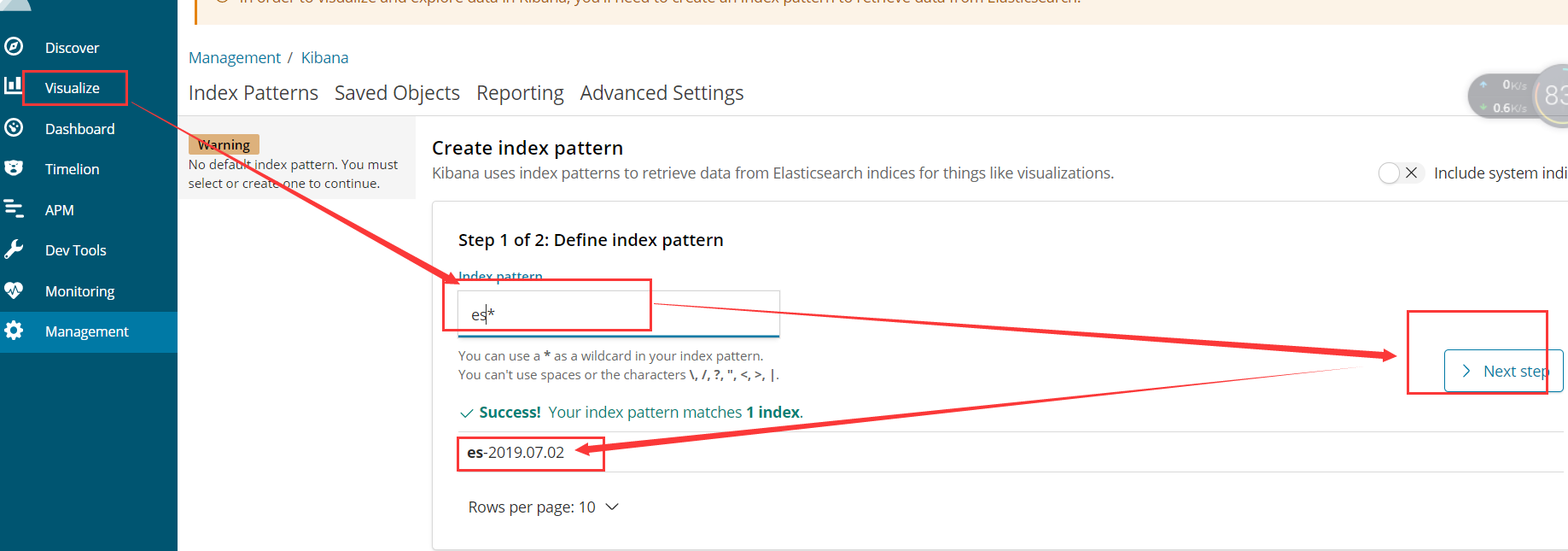1568x551 pixels.
Task: Click the Management breadcrumb link
Action: point(235,57)
